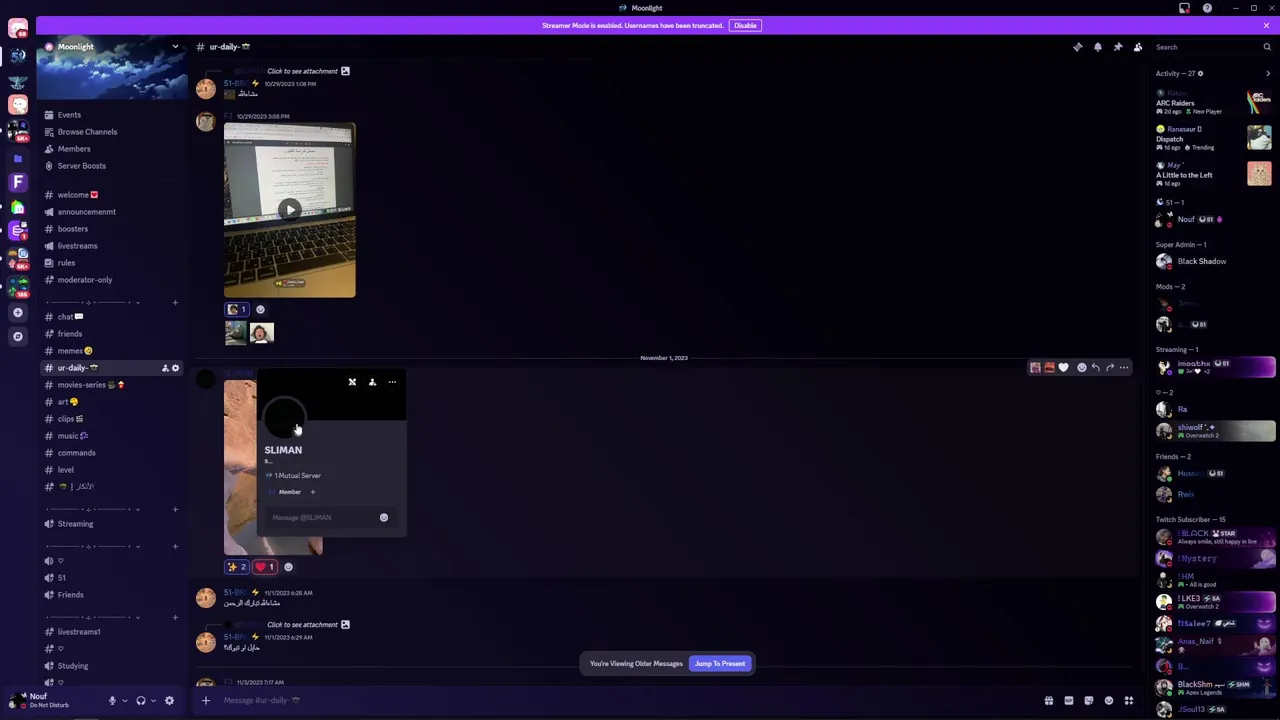Add a channel to the first category
1280x720 pixels.
[x=175, y=302]
